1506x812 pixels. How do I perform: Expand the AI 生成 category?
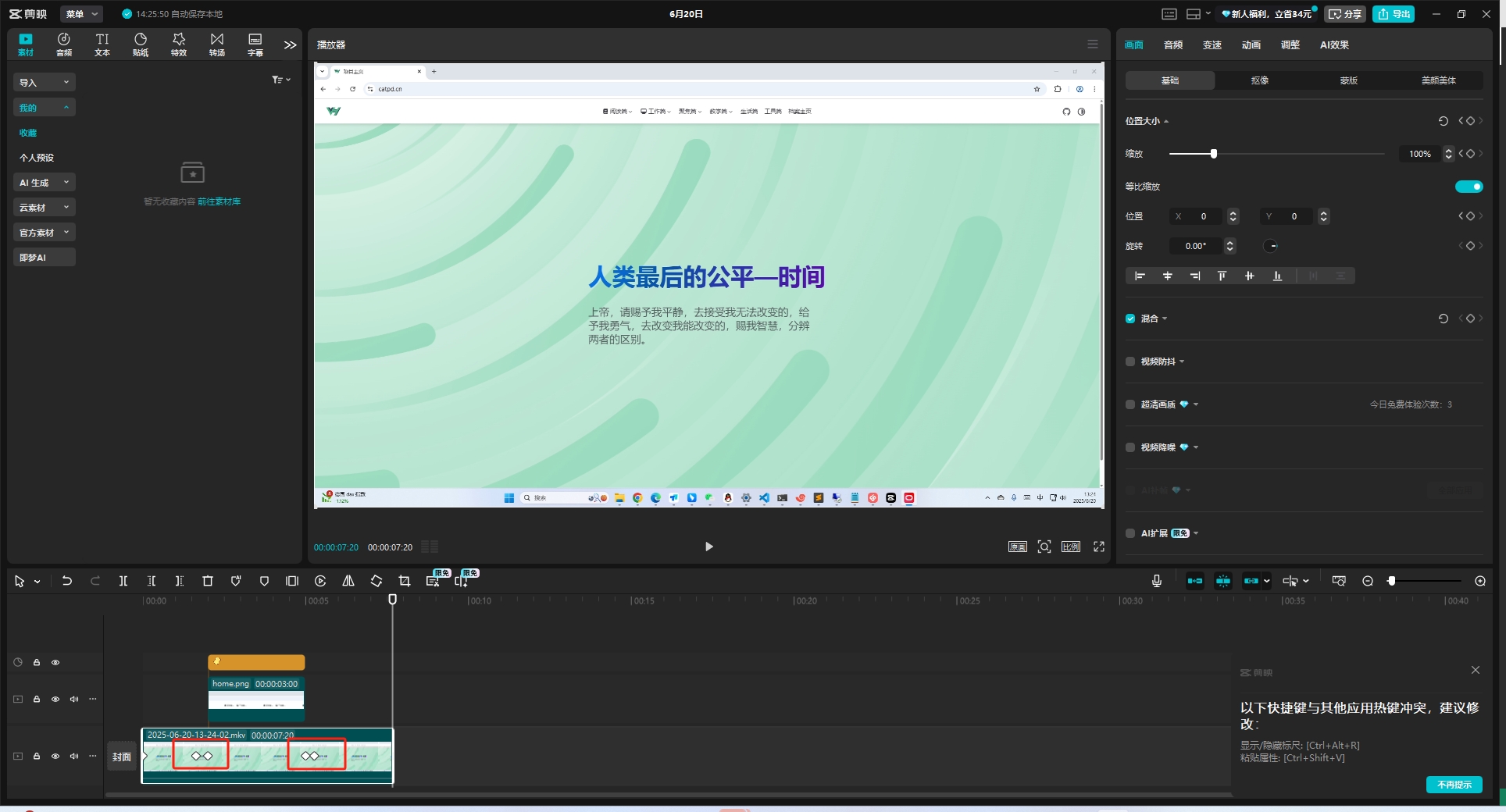pyautogui.click(x=45, y=183)
